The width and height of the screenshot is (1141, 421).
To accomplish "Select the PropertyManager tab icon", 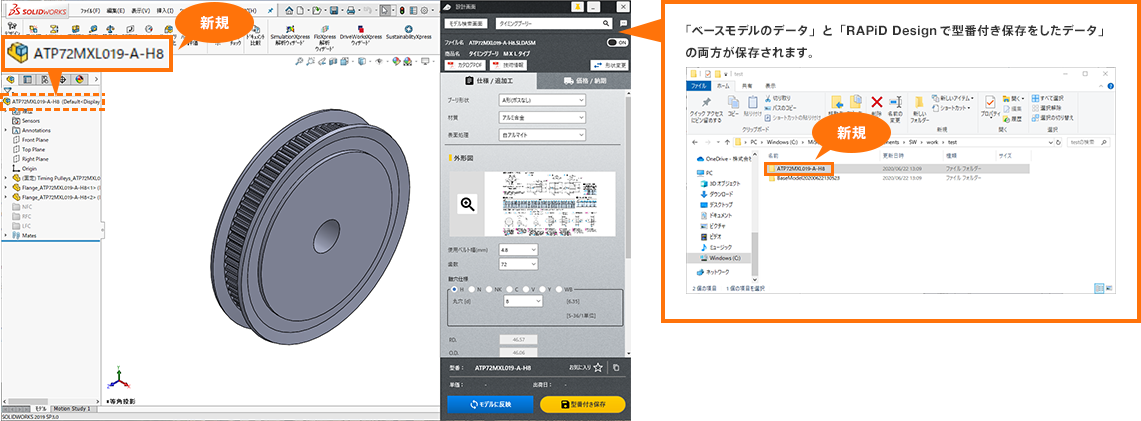I will click(27, 79).
